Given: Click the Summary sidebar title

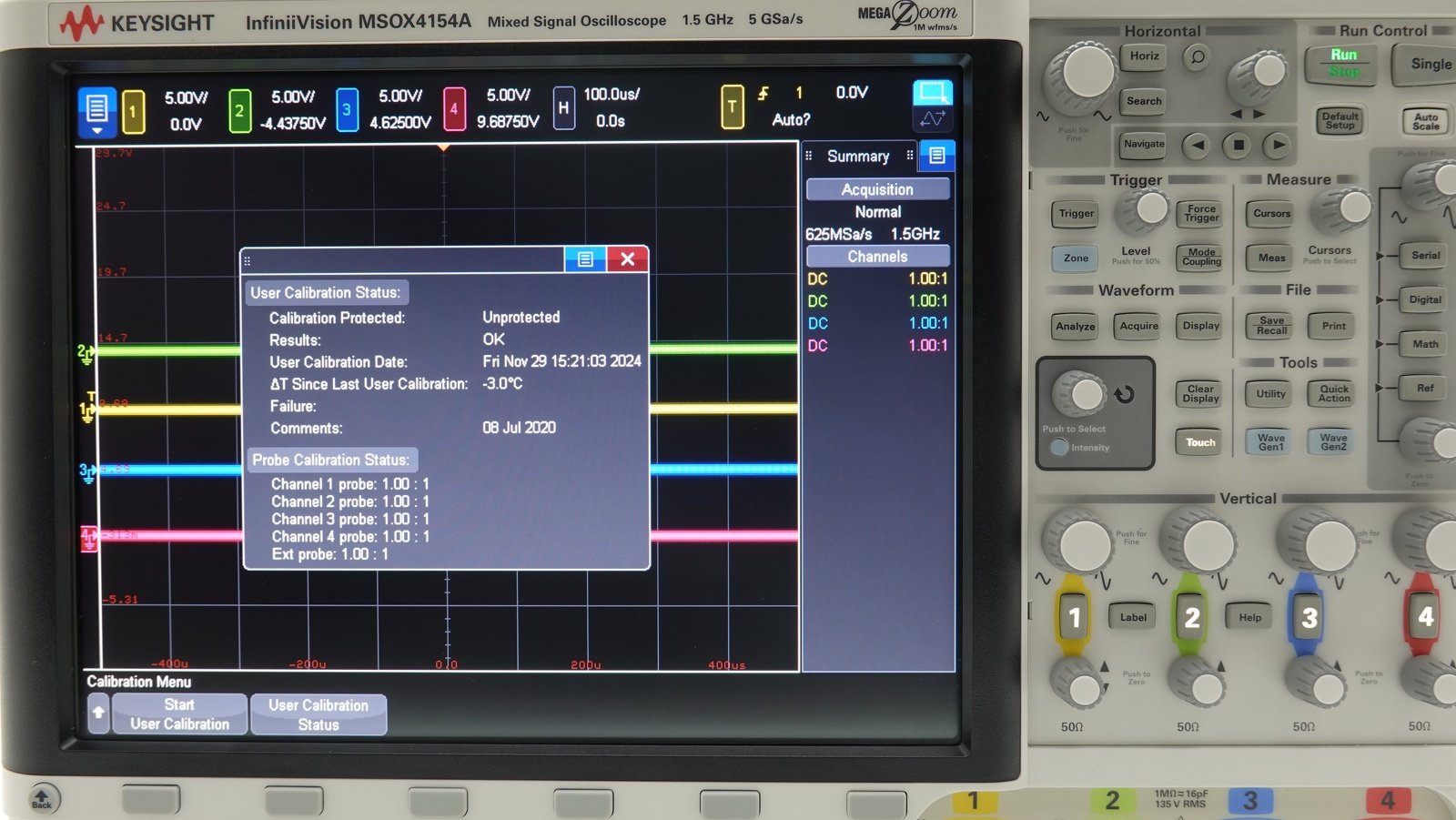Looking at the screenshot, I should [x=858, y=157].
